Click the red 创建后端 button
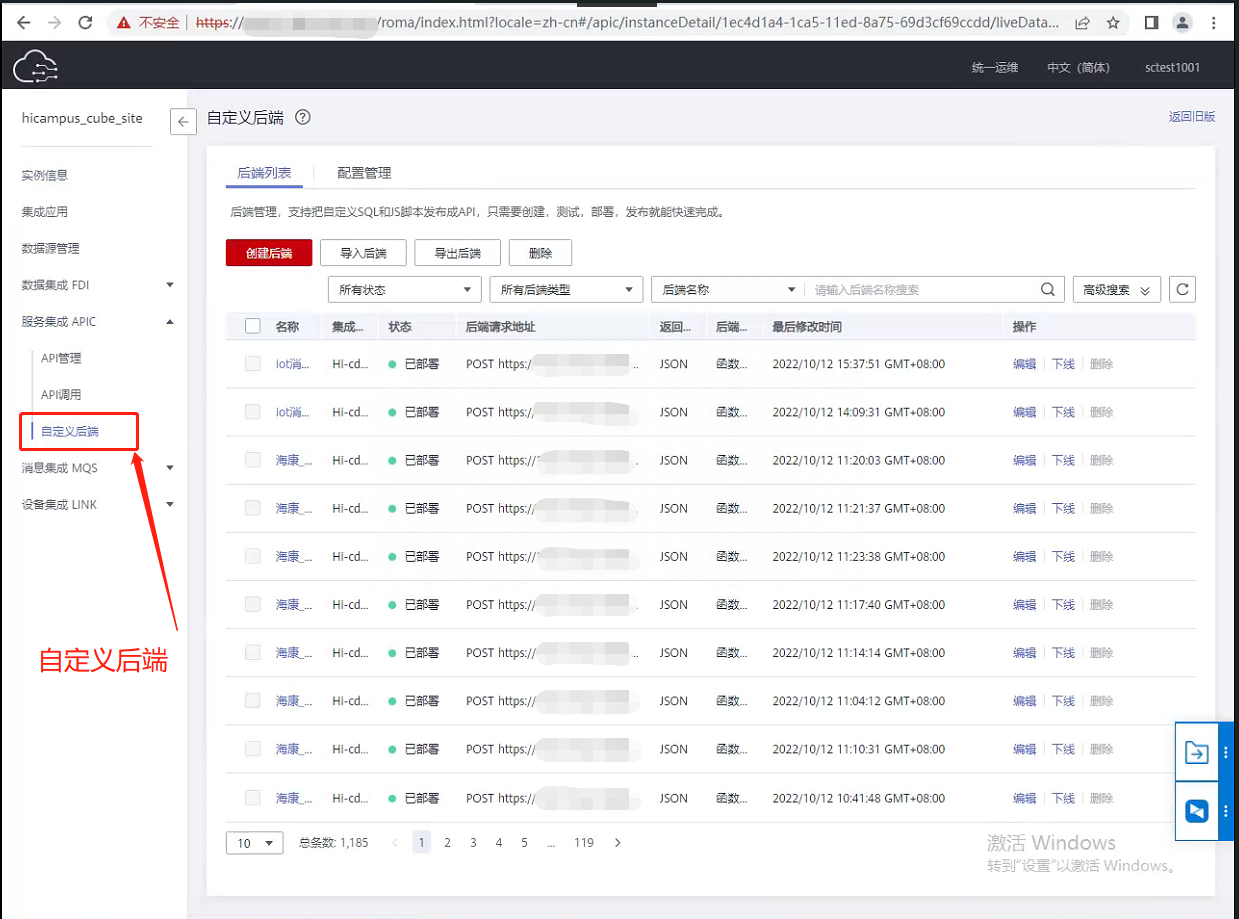 tap(269, 253)
